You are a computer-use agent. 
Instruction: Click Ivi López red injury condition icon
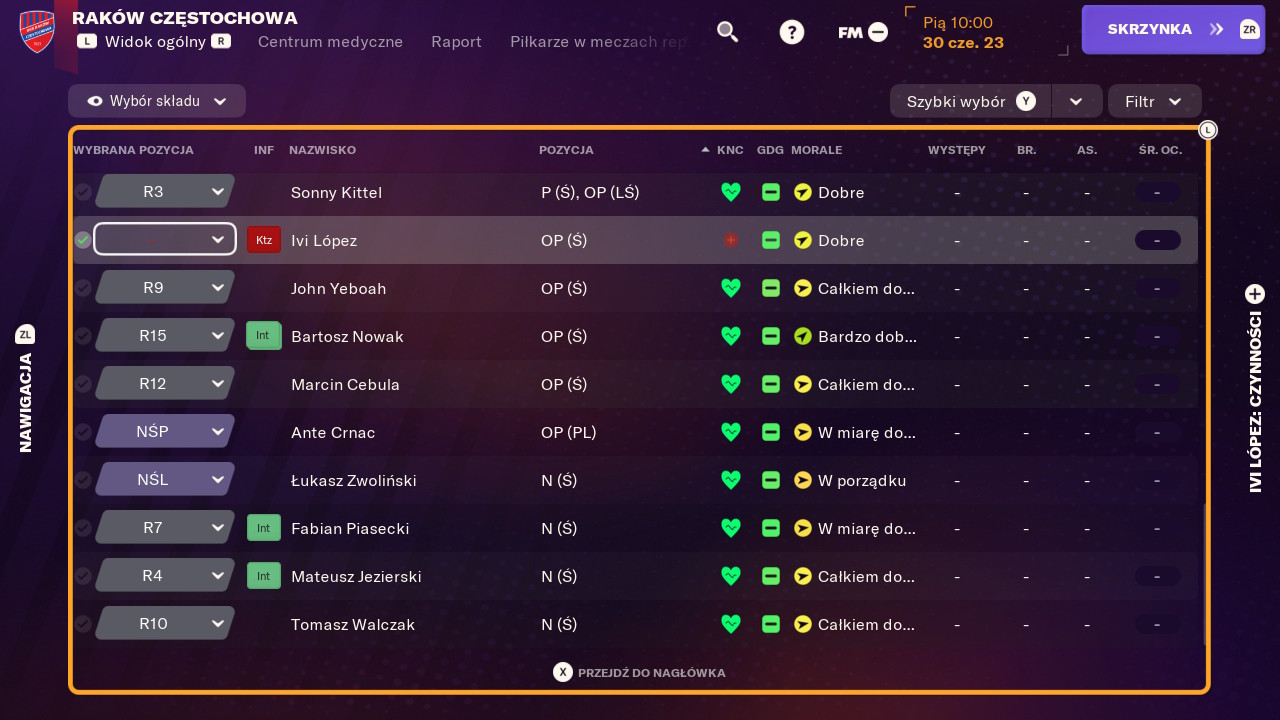coord(731,240)
